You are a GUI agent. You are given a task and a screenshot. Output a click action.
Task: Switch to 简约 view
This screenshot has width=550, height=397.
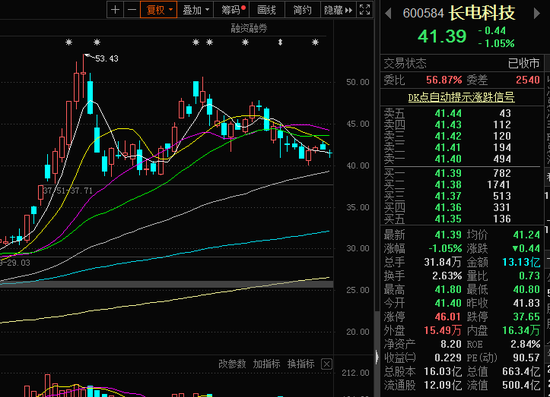[x=302, y=10]
